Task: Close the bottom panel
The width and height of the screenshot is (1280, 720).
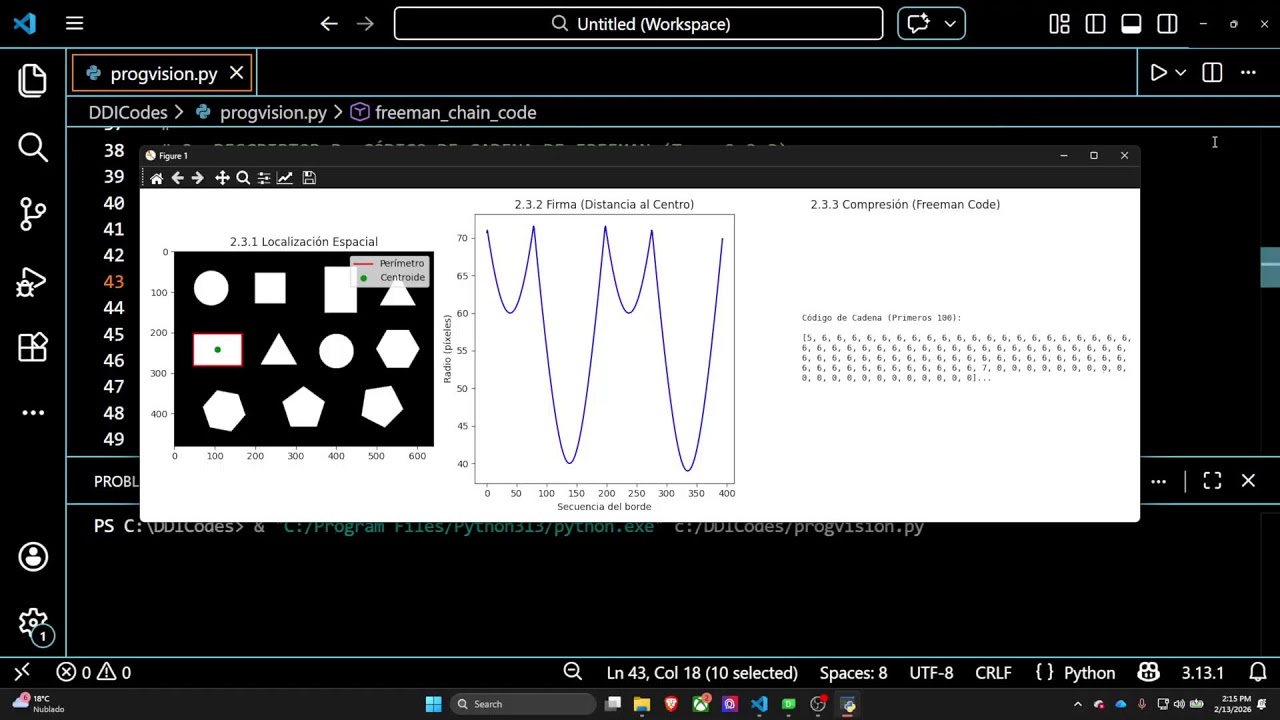Action: (x=1248, y=481)
